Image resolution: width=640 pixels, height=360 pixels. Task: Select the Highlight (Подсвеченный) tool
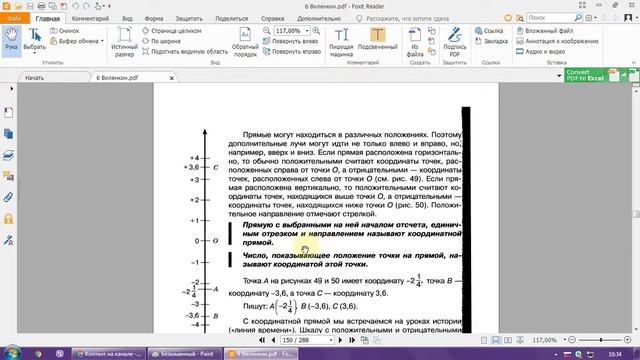coord(378,40)
